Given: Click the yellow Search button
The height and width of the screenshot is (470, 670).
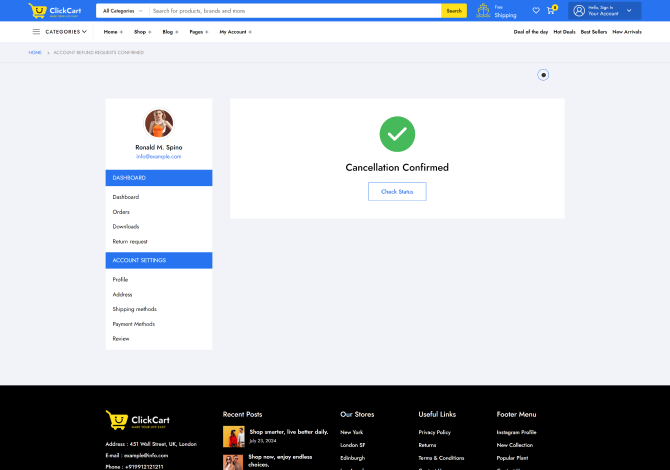Looking at the screenshot, I should 454,11.
